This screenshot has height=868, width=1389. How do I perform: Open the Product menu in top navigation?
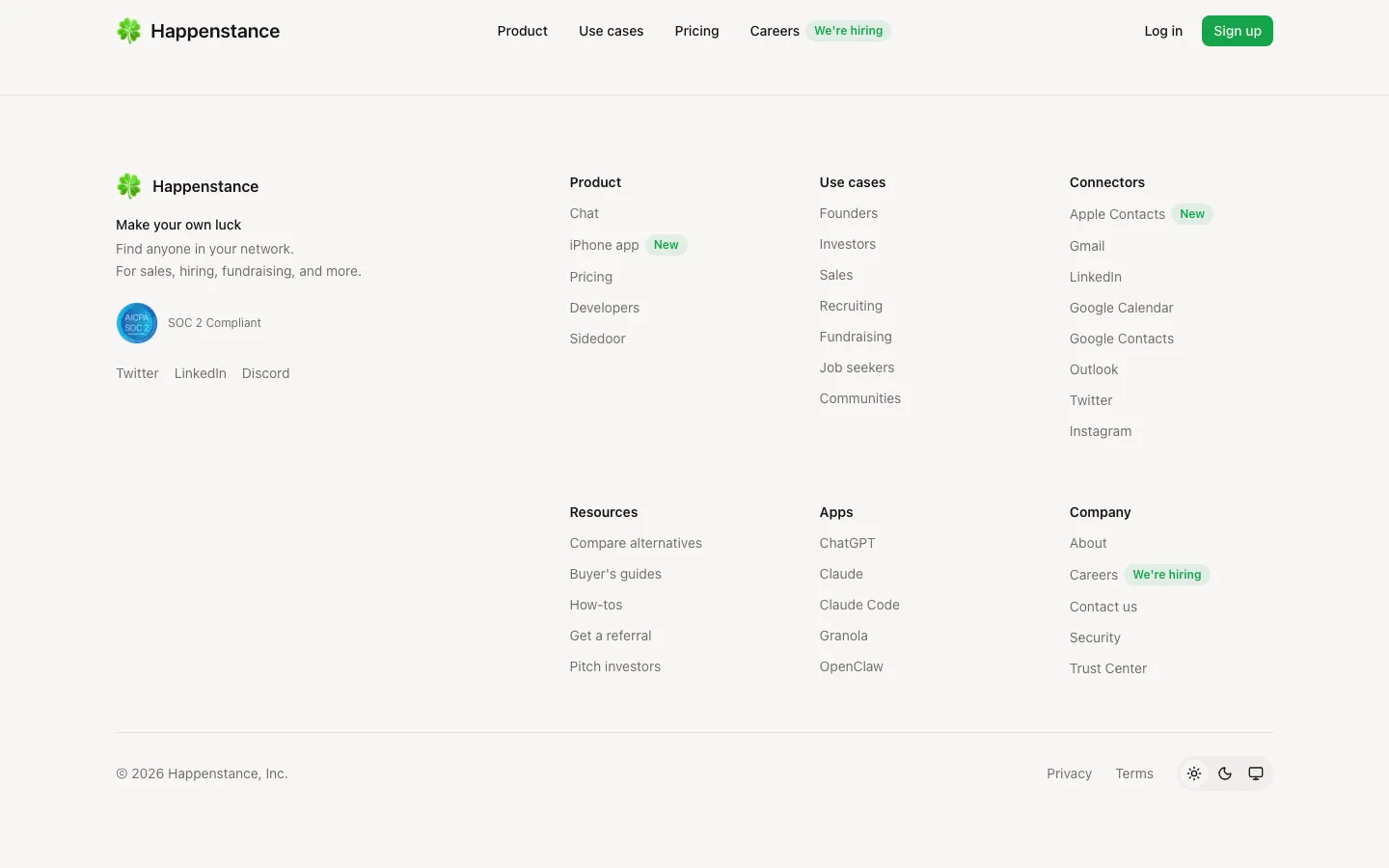pos(522,31)
